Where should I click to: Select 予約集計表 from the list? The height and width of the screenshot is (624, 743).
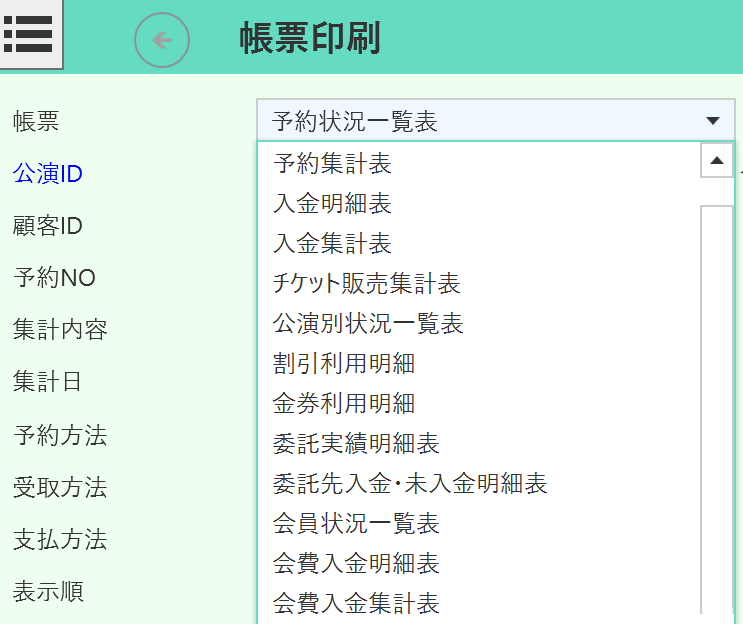332,163
